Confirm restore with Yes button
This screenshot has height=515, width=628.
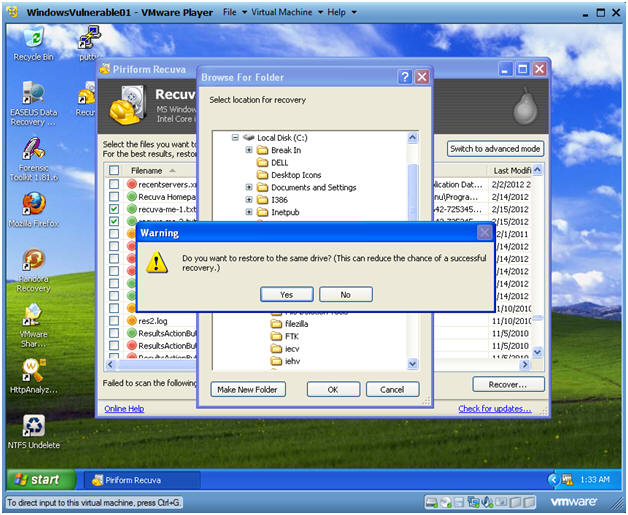tap(287, 294)
